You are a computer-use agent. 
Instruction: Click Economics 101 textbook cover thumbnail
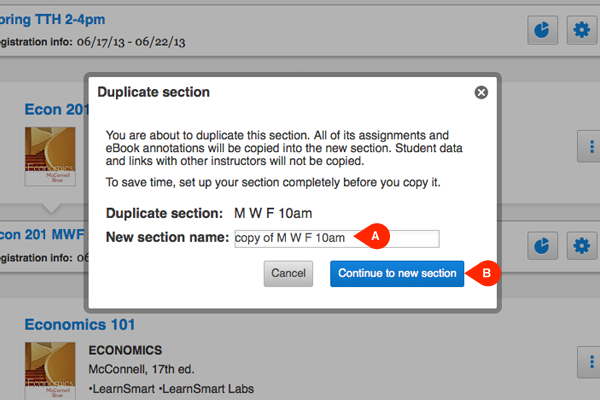click(x=51, y=371)
